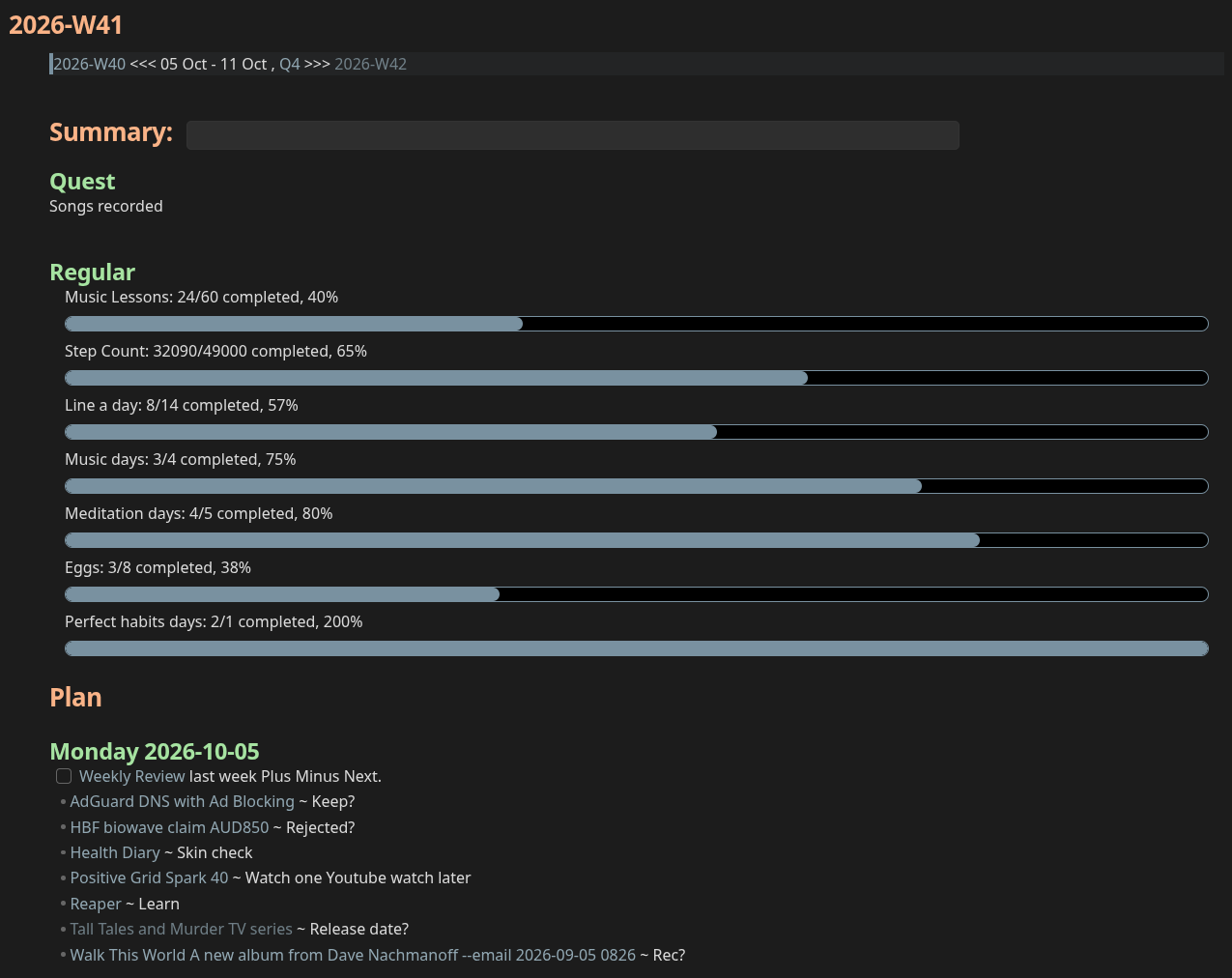1232x978 pixels.
Task: Tick the Weekly Review checkbox
Action: point(64,776)
